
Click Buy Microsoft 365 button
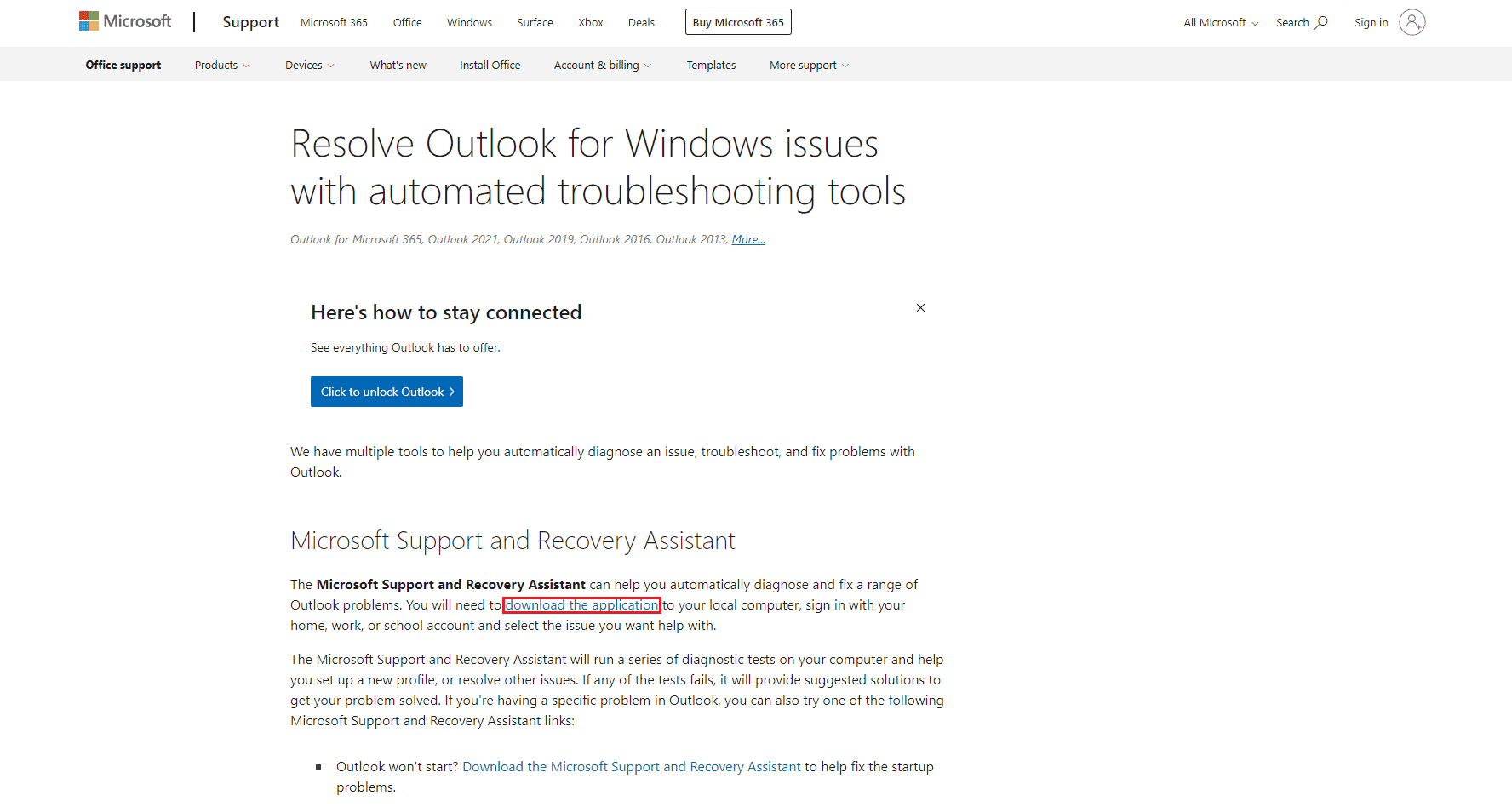click(x=738, y=22)
